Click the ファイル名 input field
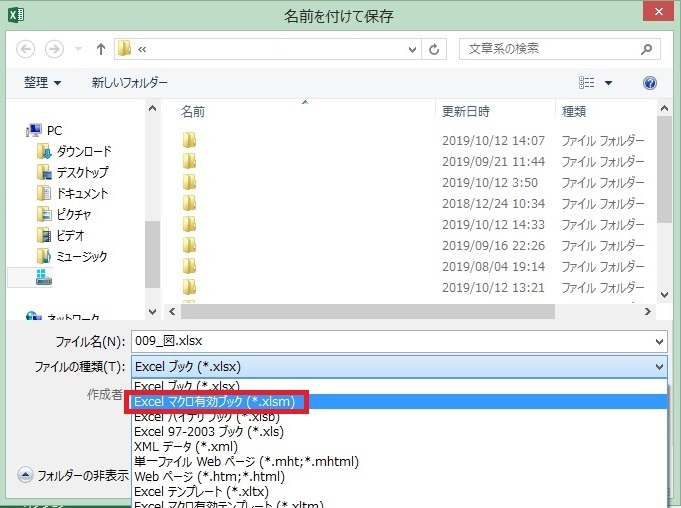Viewport: 681px width, 508px height. [392, 341]
